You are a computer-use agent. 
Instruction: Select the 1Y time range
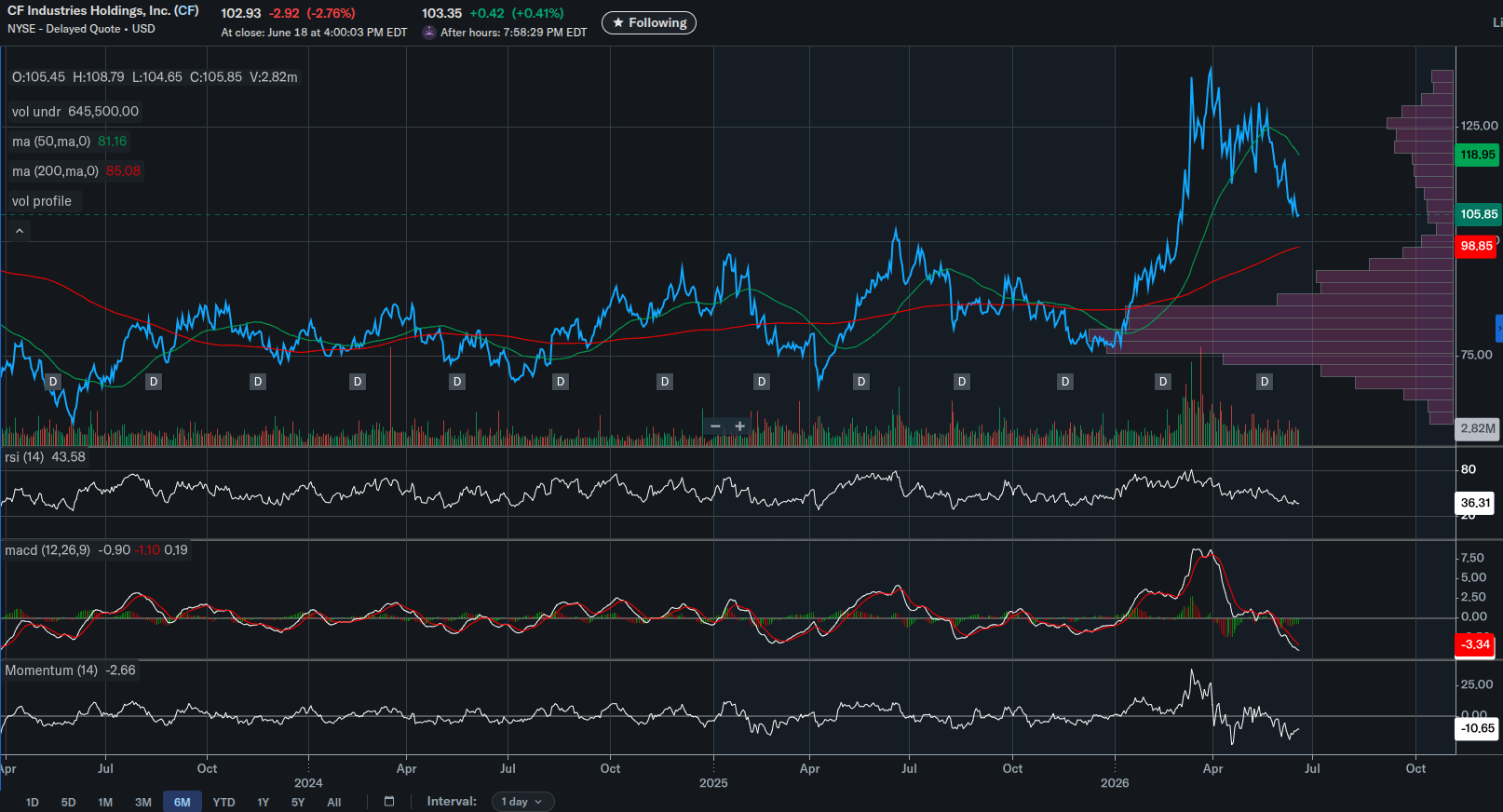pyautogui.click(x=263, y=802)
